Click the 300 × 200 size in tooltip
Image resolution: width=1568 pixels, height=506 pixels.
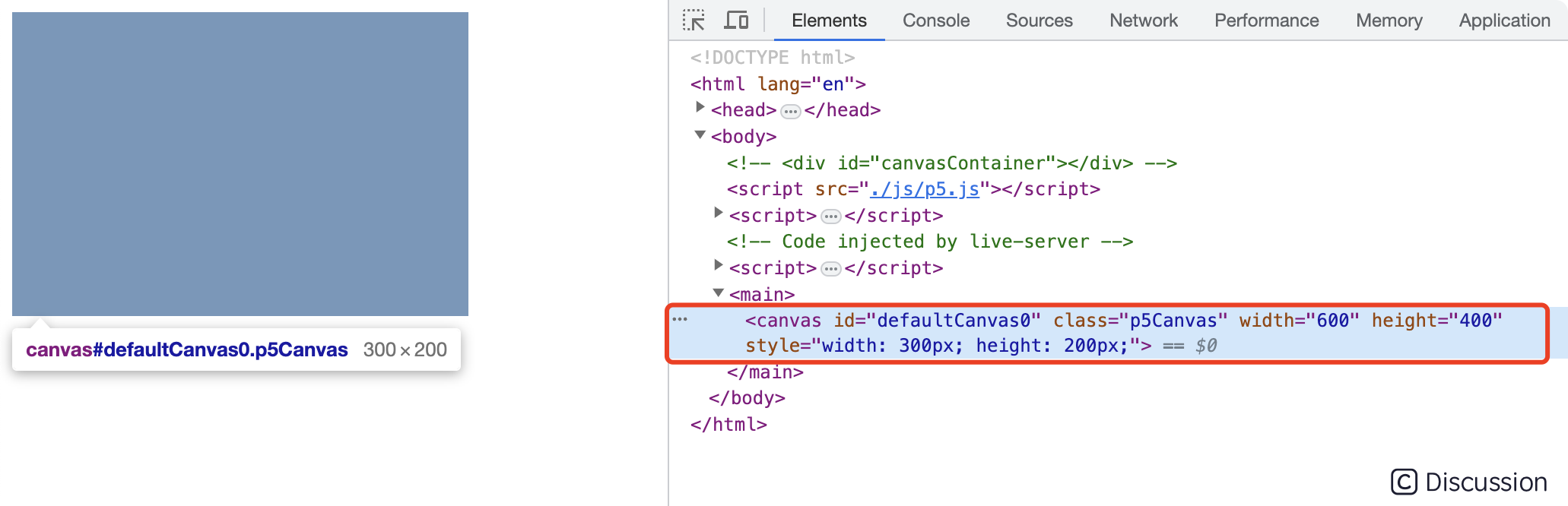point(405,349)
